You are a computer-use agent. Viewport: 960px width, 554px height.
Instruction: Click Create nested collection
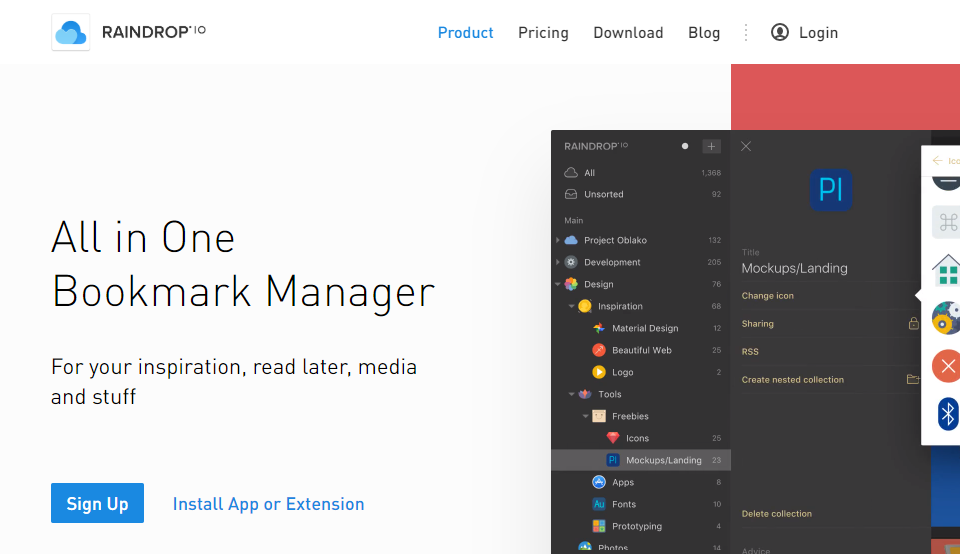pos(792,380)
